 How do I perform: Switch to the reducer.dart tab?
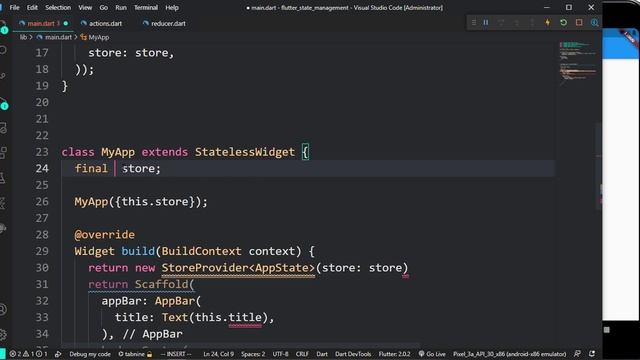click(168, 24)
